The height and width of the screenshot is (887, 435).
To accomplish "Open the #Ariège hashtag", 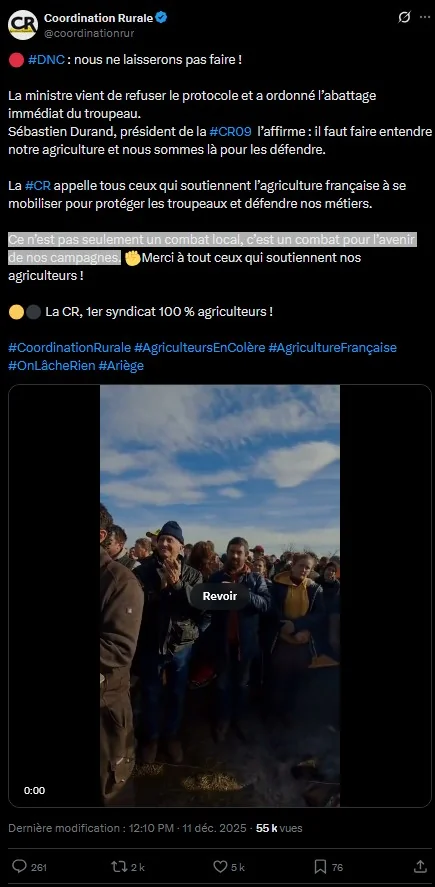I will coord(121,365).
